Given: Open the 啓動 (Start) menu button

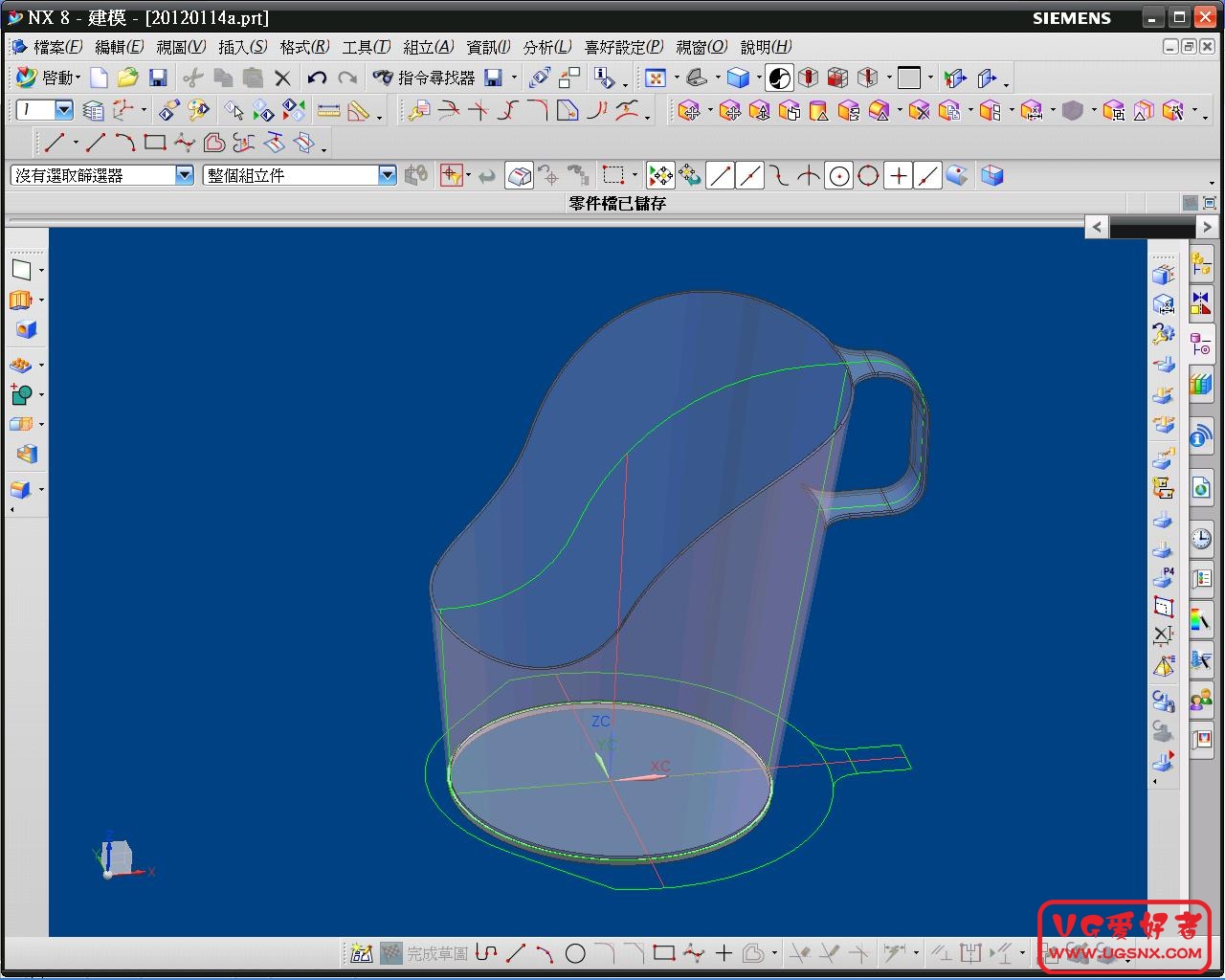Looking at the screenshot, I should click(x=47, y=78).
